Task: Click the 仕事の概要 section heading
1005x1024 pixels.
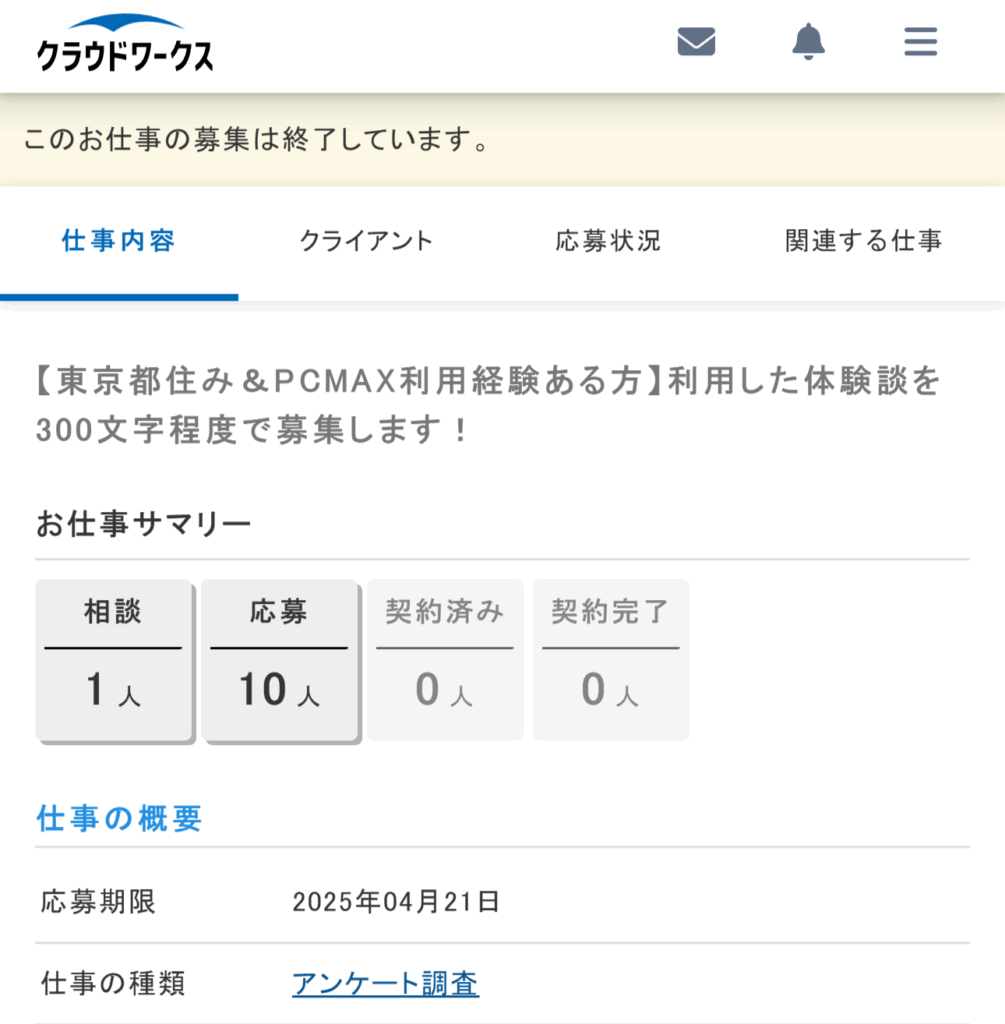Action: (119, 818)
